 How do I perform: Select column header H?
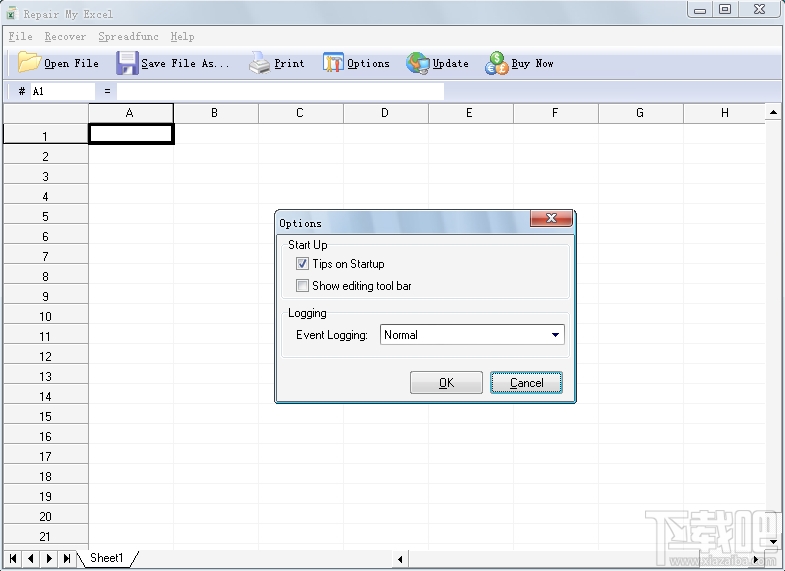click(724, 113)
